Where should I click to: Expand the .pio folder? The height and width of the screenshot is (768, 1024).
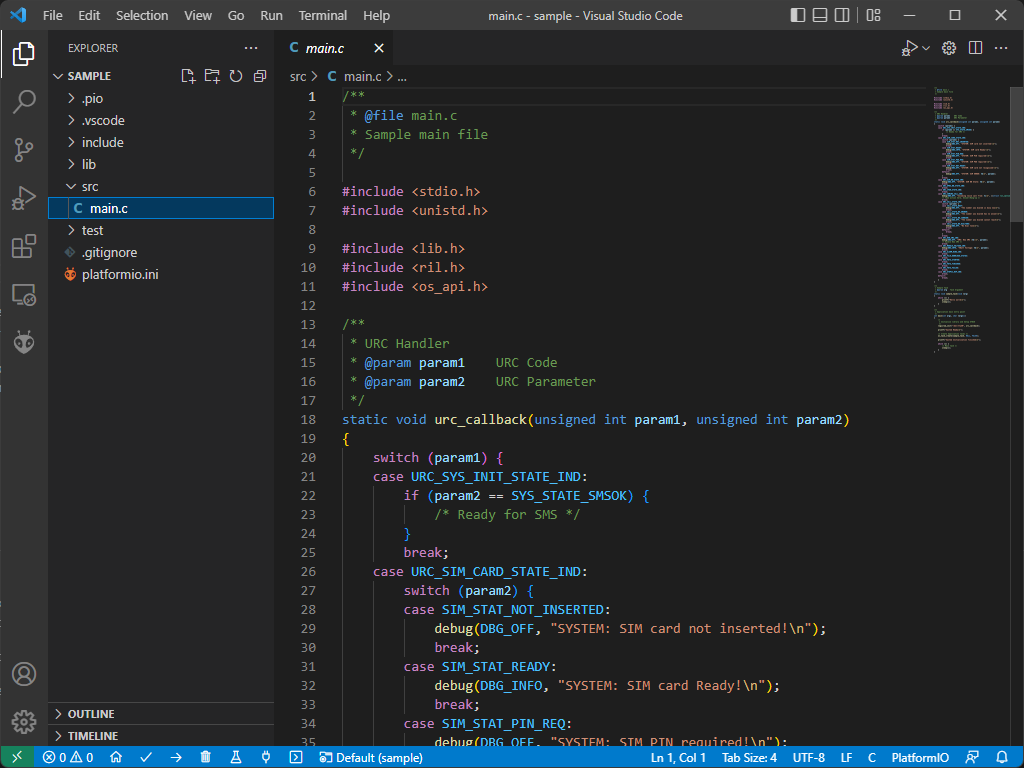point(161,99)
